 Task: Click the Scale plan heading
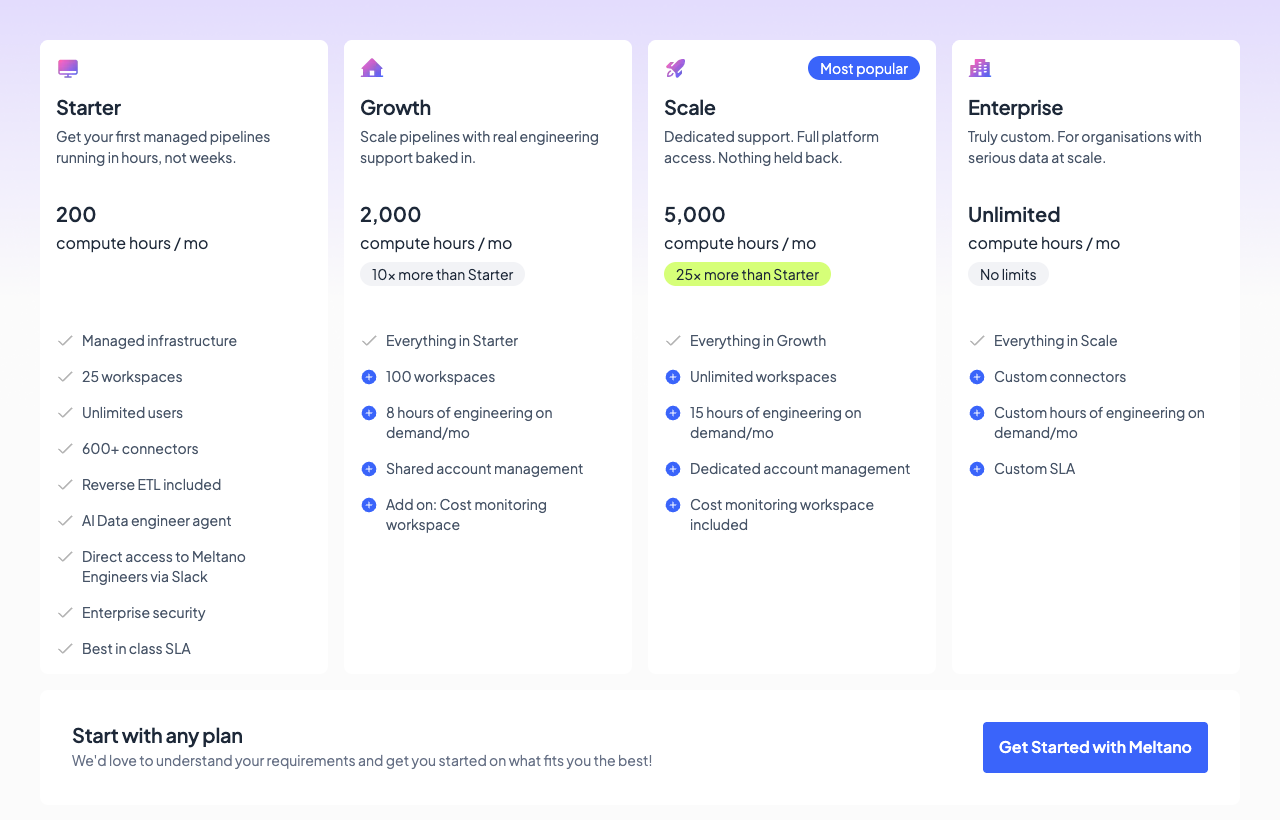click(x=690, y=107)
